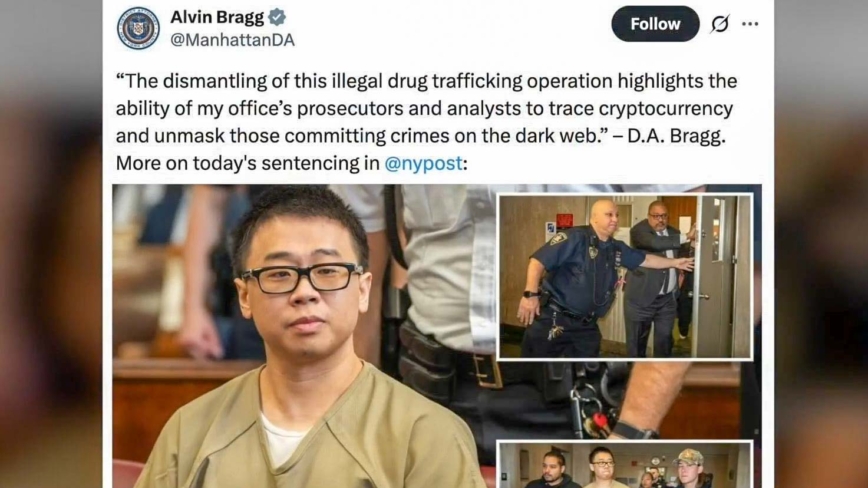868x488 pixels.
Task: Open the three-dot more options menu
Action: pos(750,24)
